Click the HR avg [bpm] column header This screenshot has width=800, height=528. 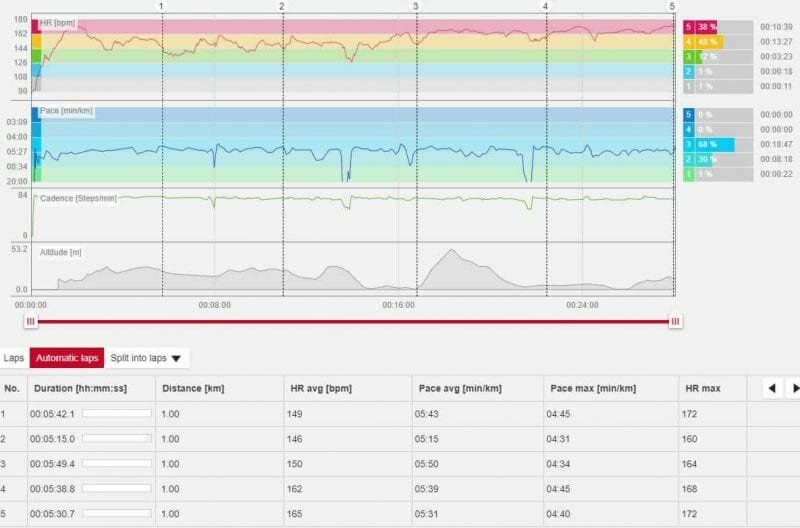coord(319,388)
